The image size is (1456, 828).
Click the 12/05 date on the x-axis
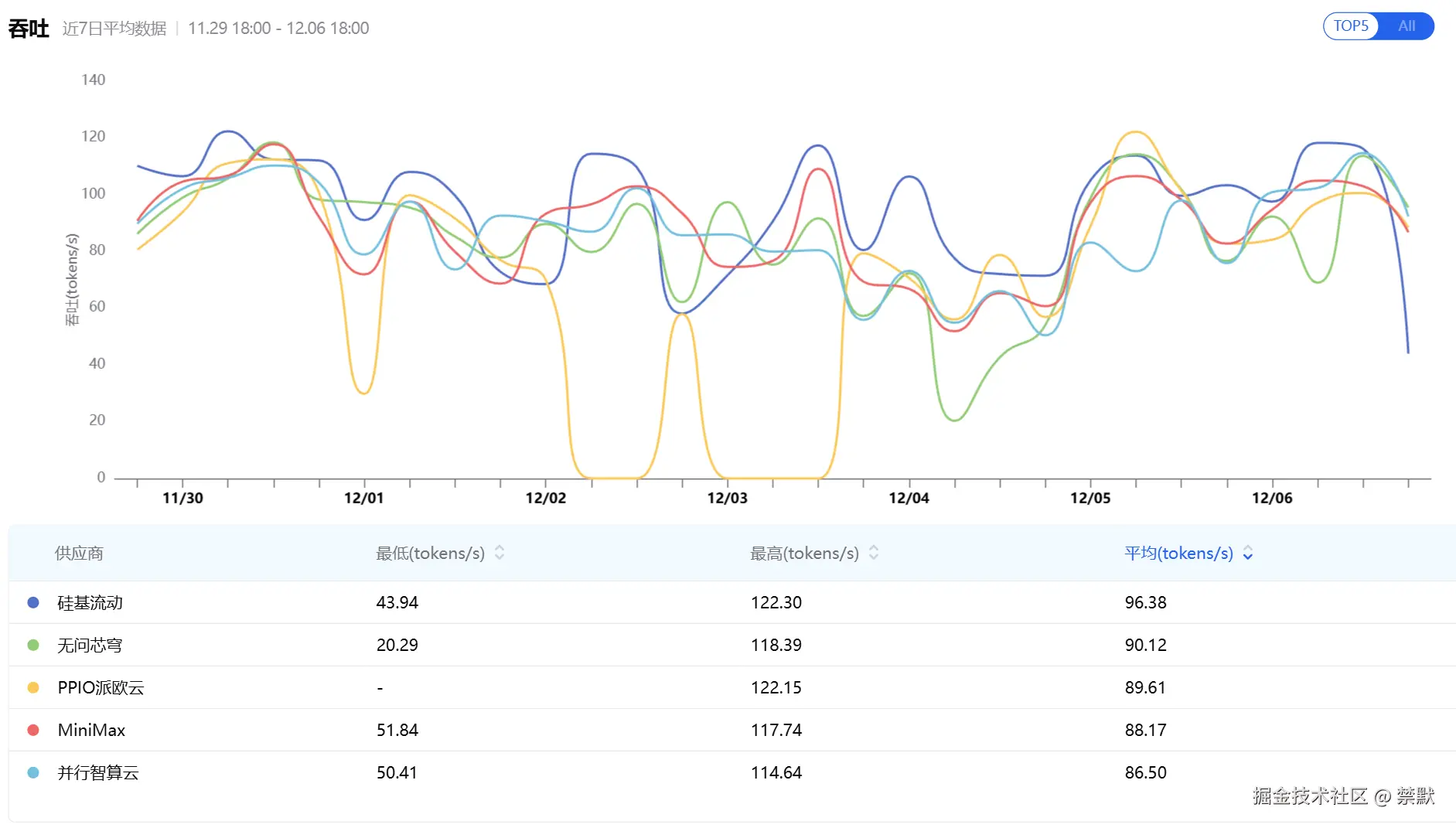pos(1090,499)
